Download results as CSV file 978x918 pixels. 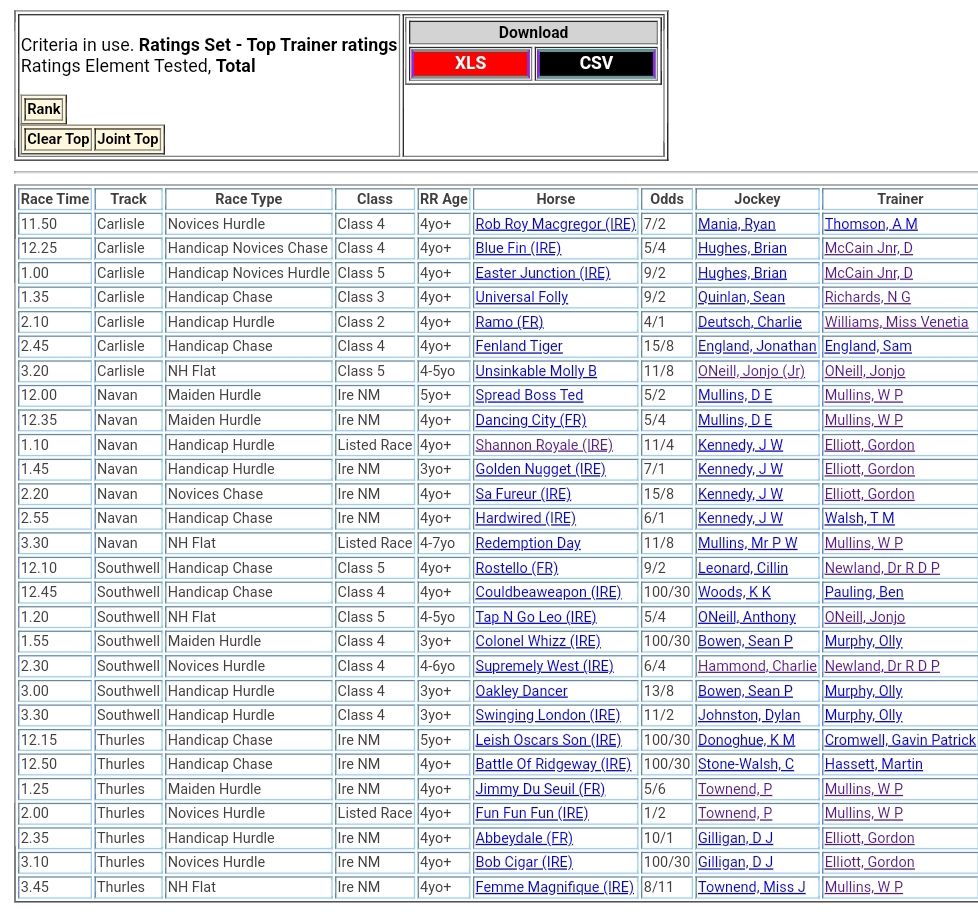click(596, 64)
